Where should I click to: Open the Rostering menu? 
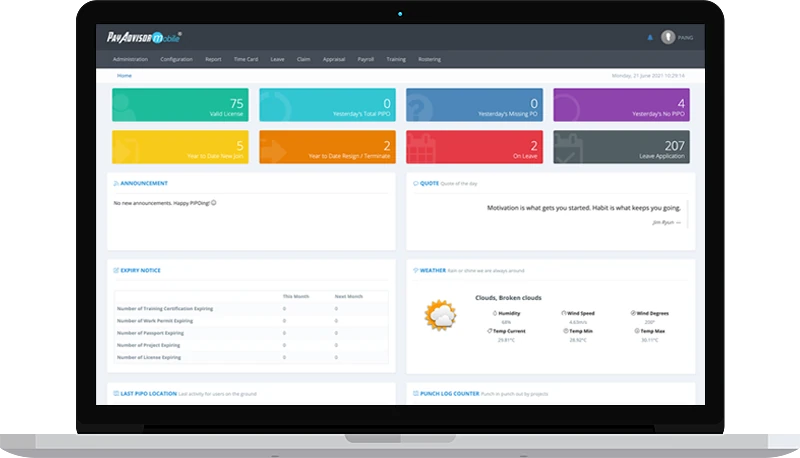(430, 59)
